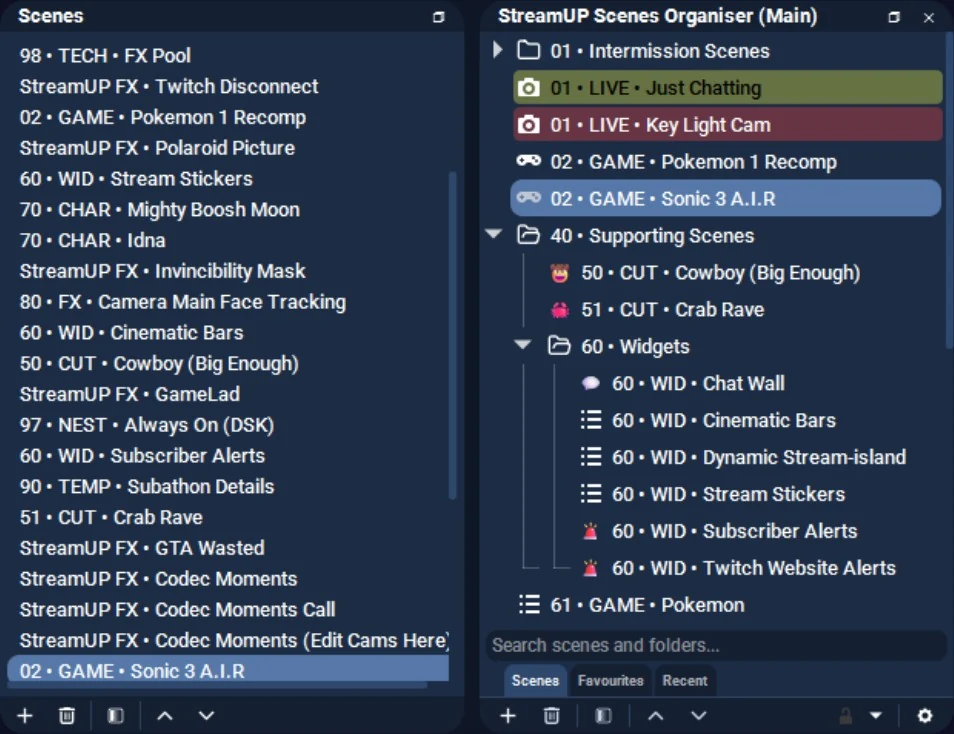Viewport: 954px width, 734px height.
Task: Select 60 WID Dynamic Stream-island
Action: click(x=759, y=457)
